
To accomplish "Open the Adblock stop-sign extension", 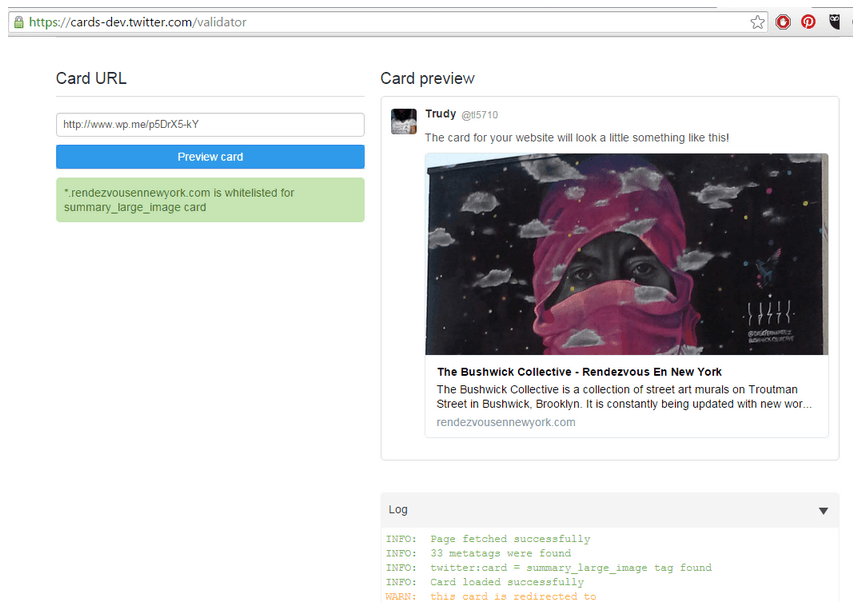I will click(784, 22).
